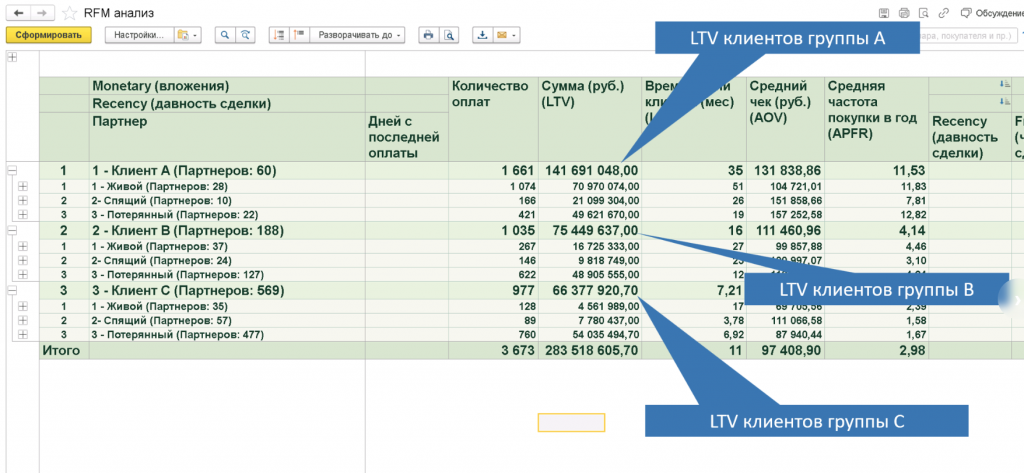The image size is (1024, 473).
Task: Go back with the left arrow button
Action: (18, 13)
